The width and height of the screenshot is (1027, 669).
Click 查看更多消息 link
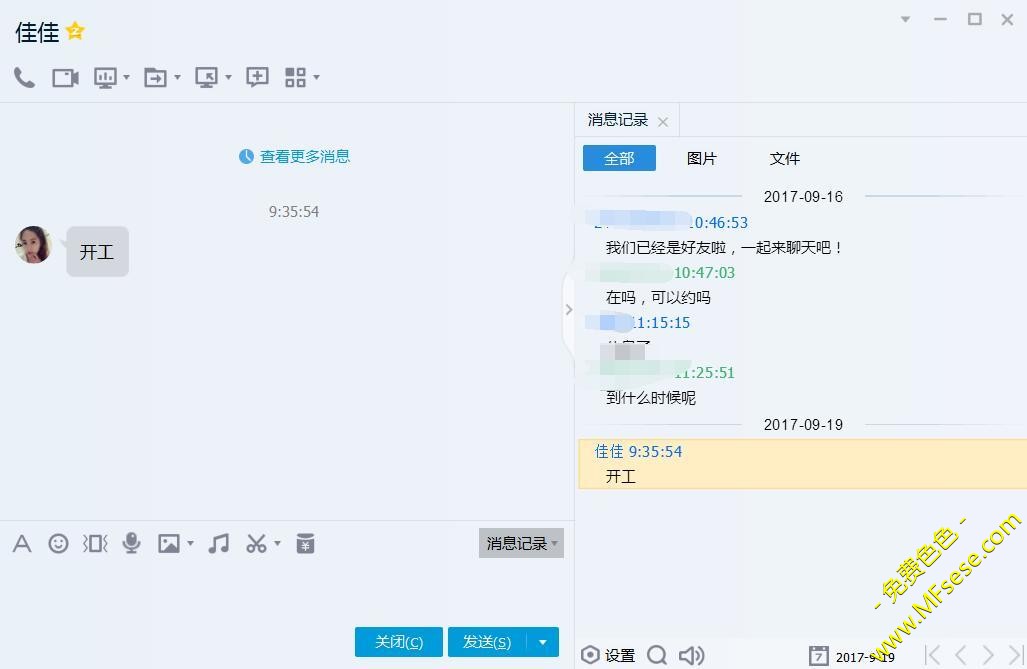pos(305,157)
